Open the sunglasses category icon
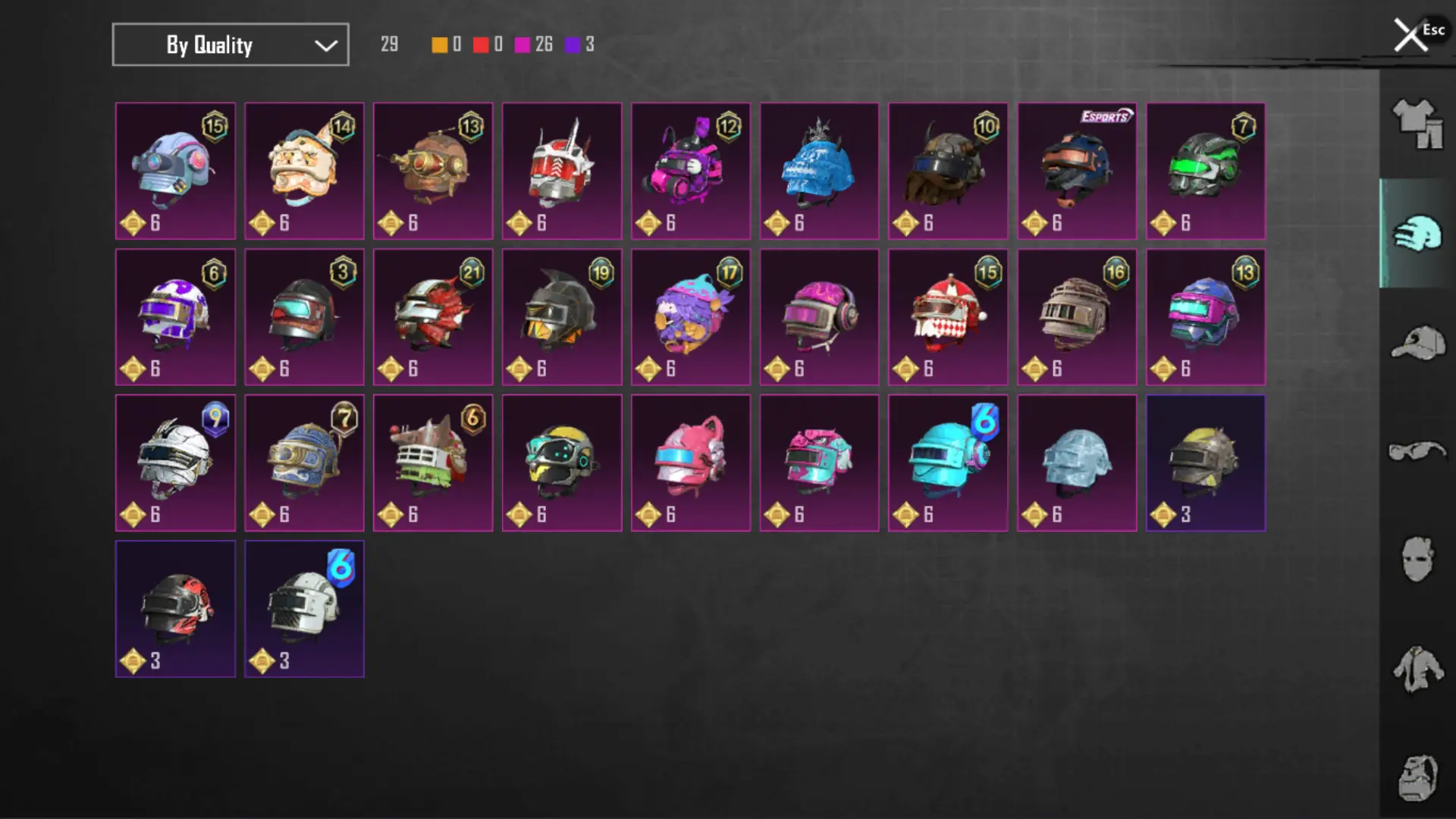Screen dimensions: 1456x819 pos(1417,451)
